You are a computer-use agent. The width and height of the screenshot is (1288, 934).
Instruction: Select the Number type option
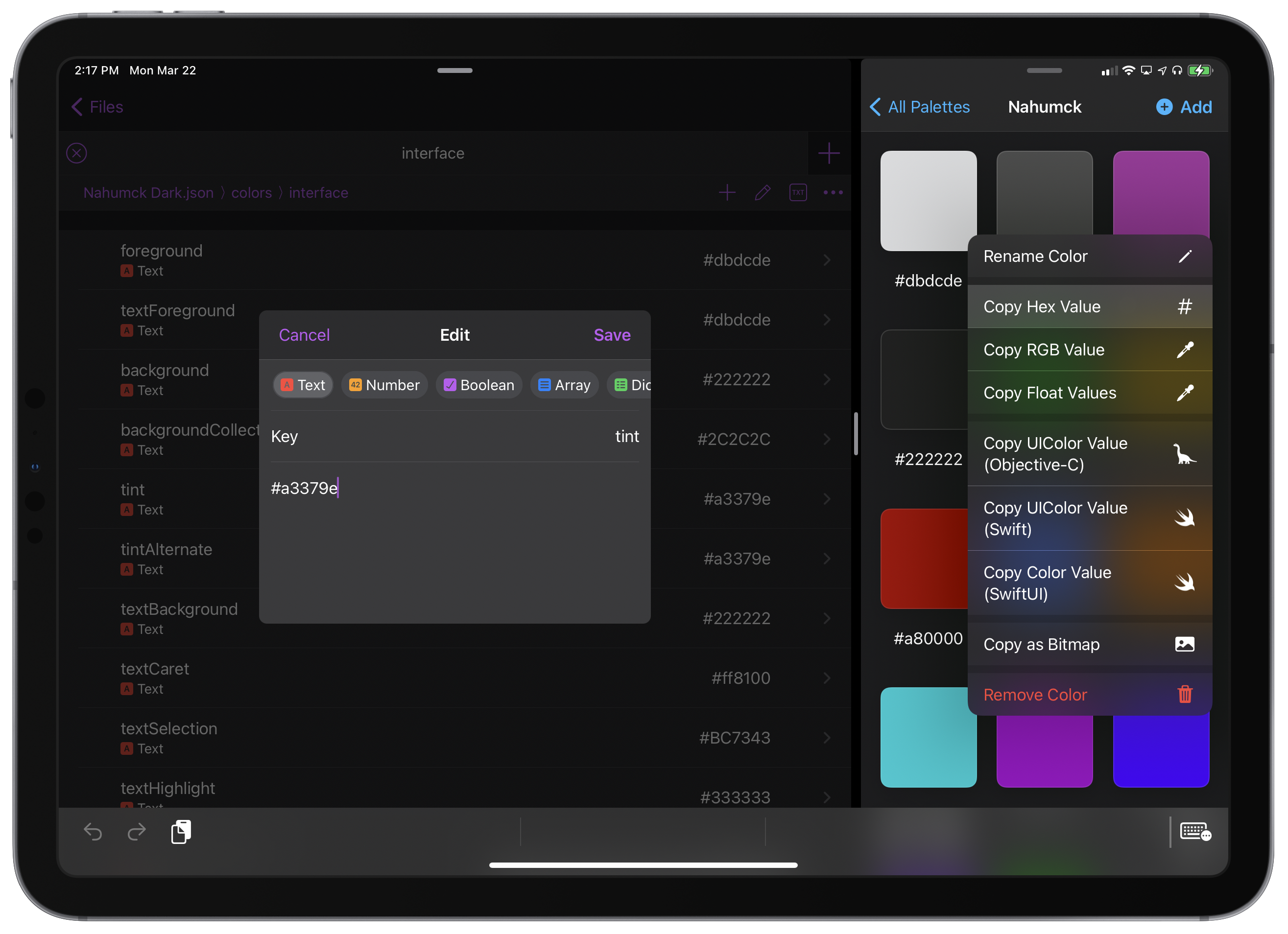(384, 385)
